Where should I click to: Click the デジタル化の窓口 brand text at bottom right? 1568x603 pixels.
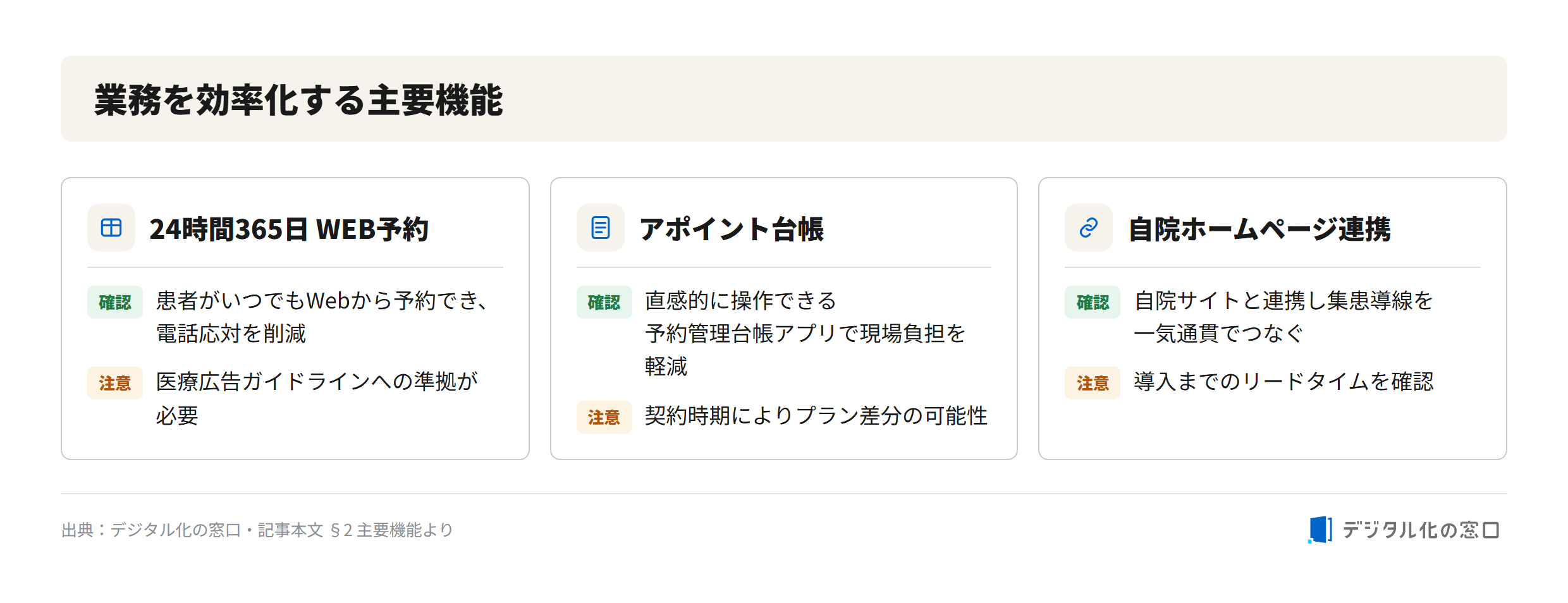[x=1421, y=530]
